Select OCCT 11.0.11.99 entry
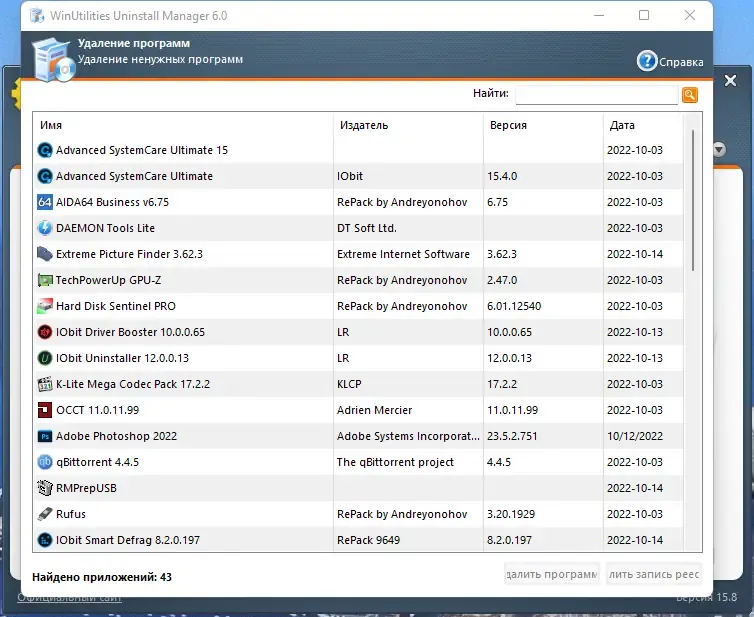 coord(98,410)
